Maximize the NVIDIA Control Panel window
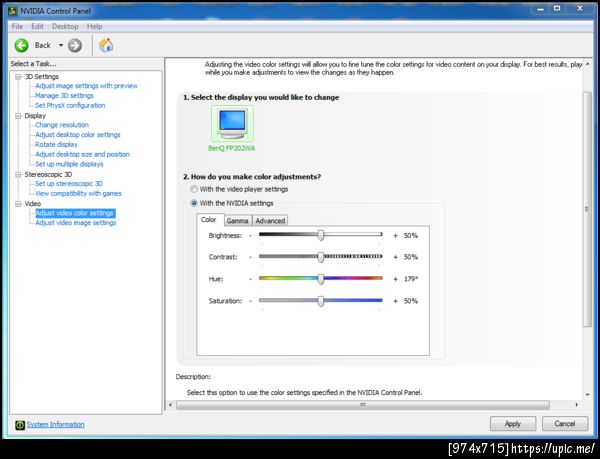Screen dimensions: 600x459 [x=557, y=8]
